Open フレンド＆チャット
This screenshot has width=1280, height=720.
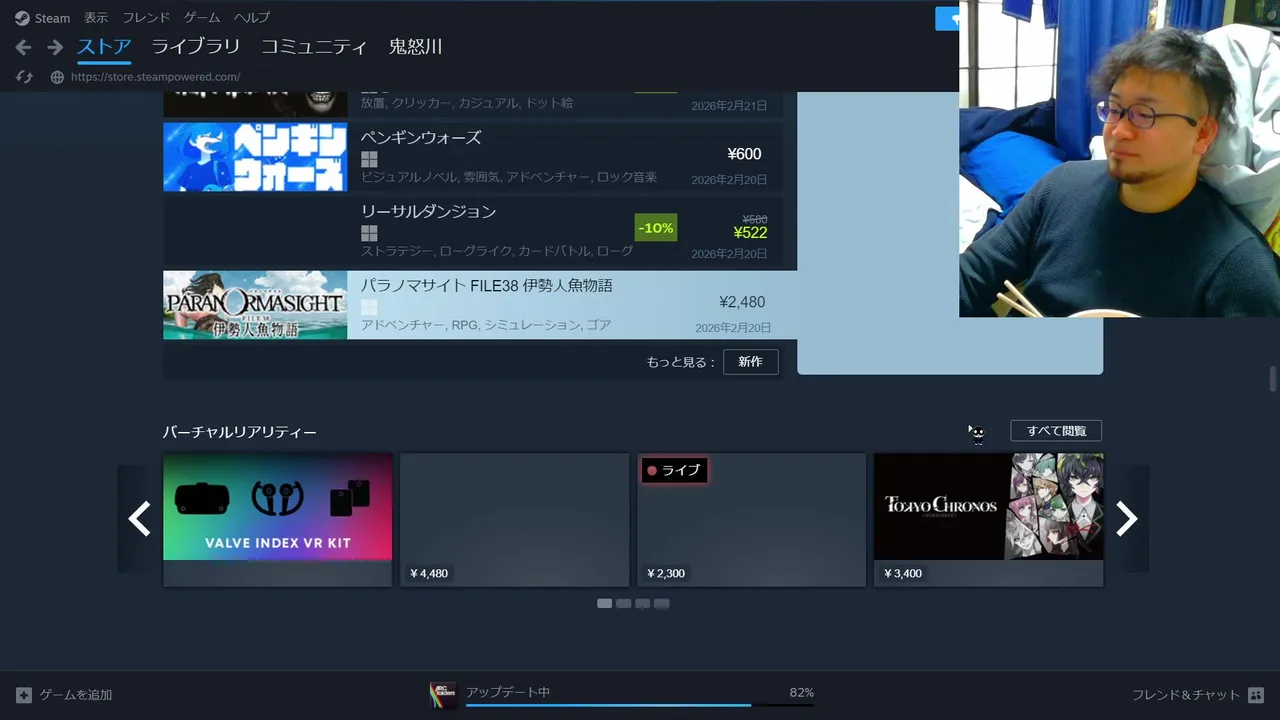[x=1186, y=695]
